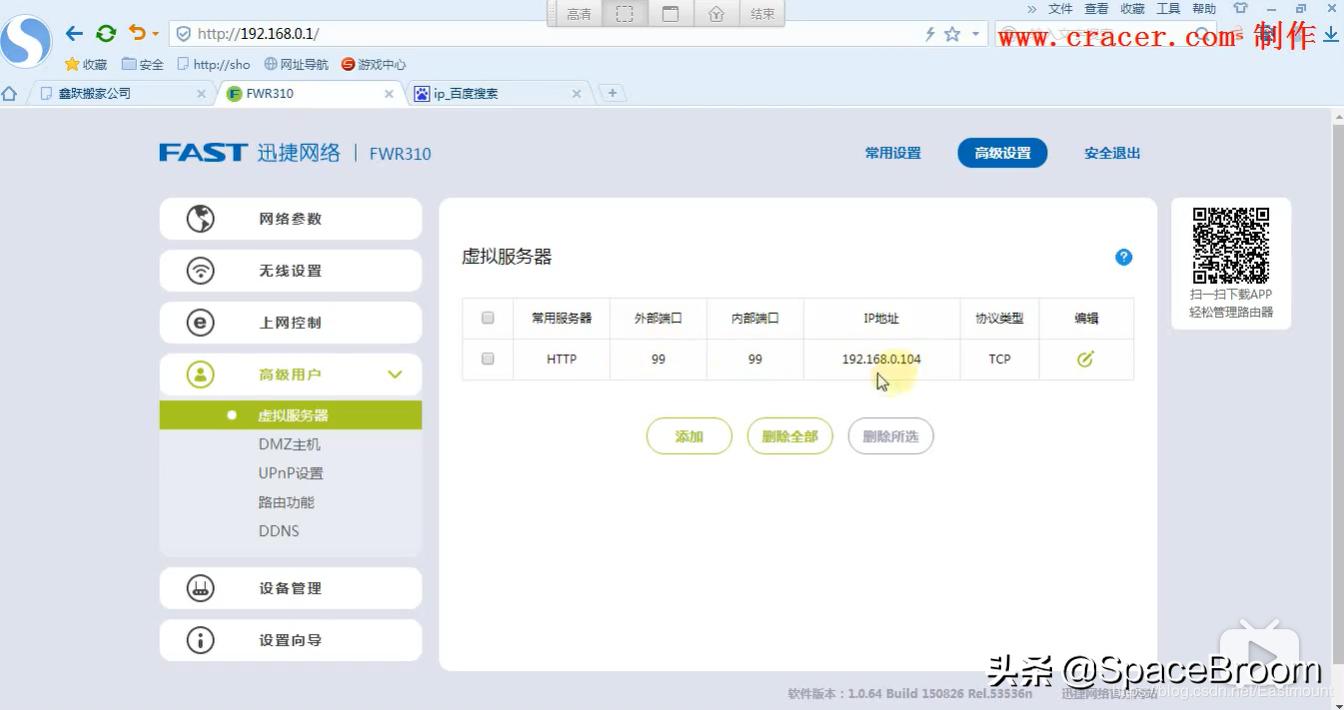Collapse the 高级用户 section chevron
The height and width of the screenshot is (710, 1344).
(395, 374)
